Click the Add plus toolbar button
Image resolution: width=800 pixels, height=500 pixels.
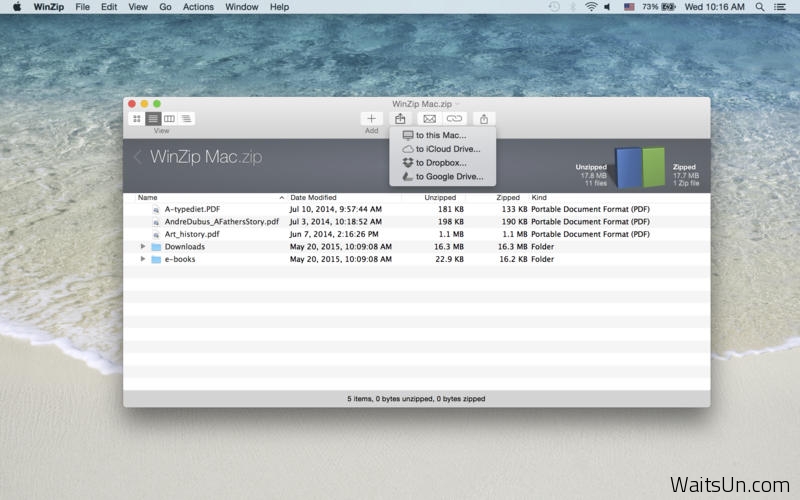[371, 119]
